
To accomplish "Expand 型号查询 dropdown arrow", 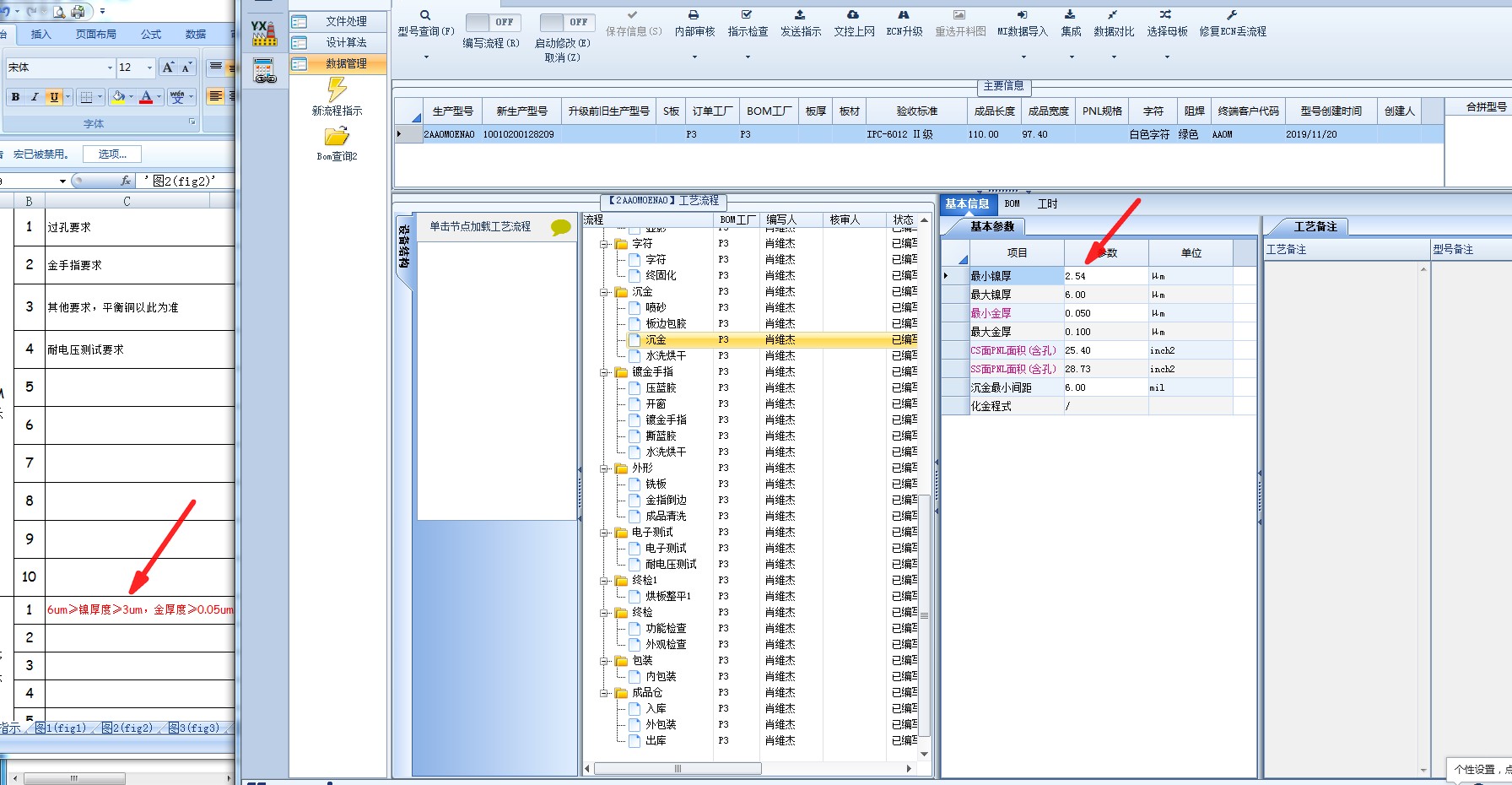I will [x=426, y=57].
